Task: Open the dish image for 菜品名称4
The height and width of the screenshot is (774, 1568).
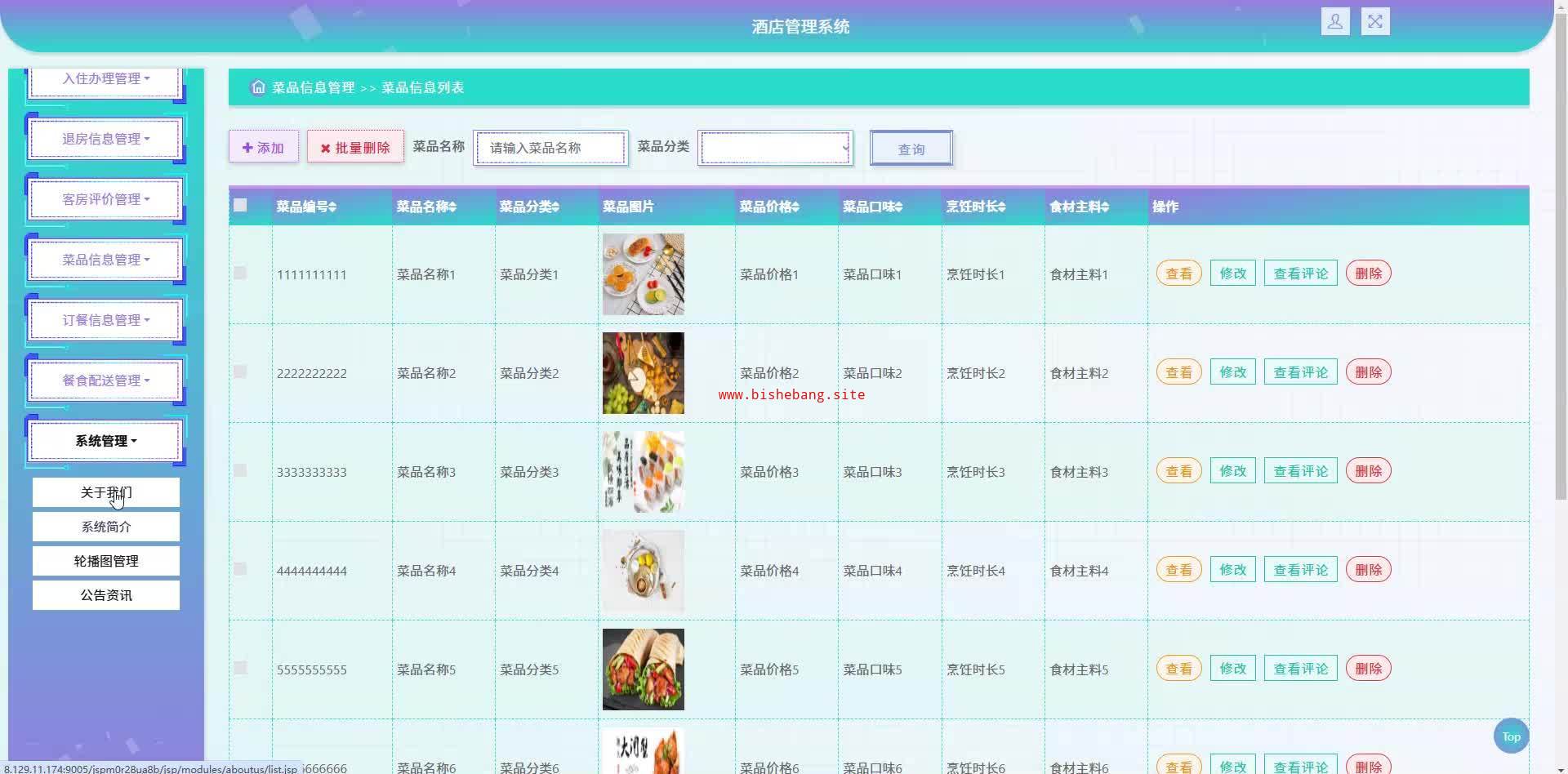Action: pos(644,571)
